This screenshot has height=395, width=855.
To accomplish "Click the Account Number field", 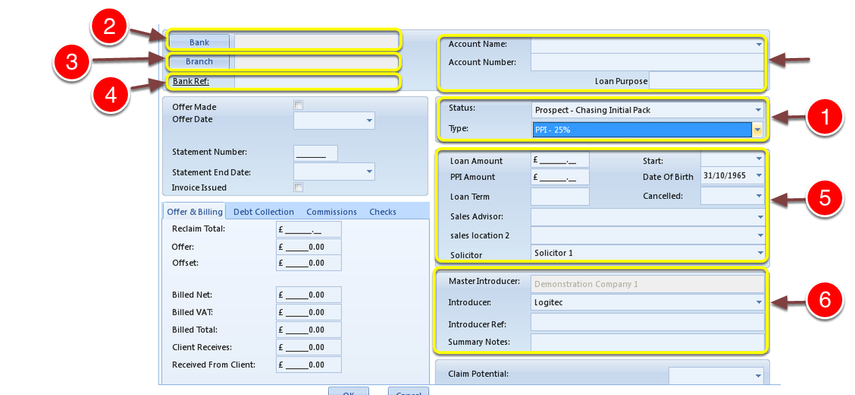I will pos(647,62).
